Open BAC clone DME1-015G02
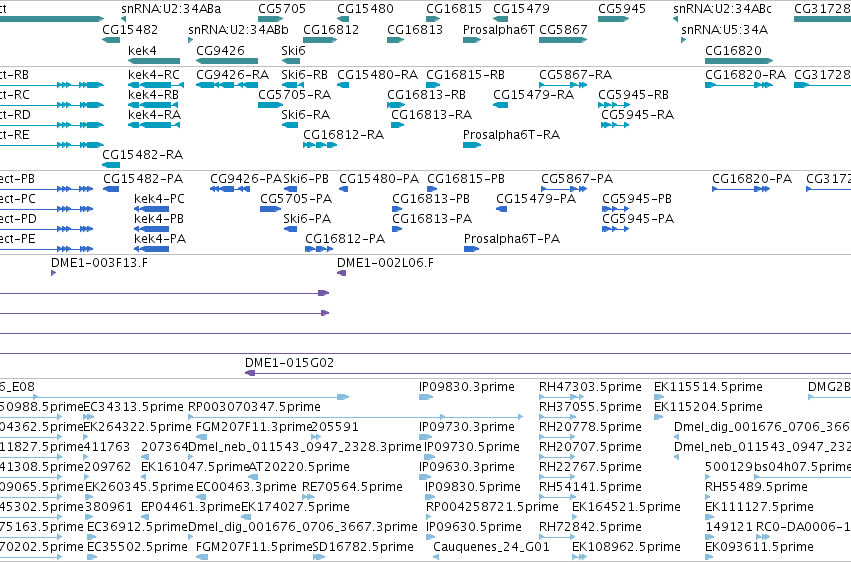This screenshot has height=562, width=851. 289,362
